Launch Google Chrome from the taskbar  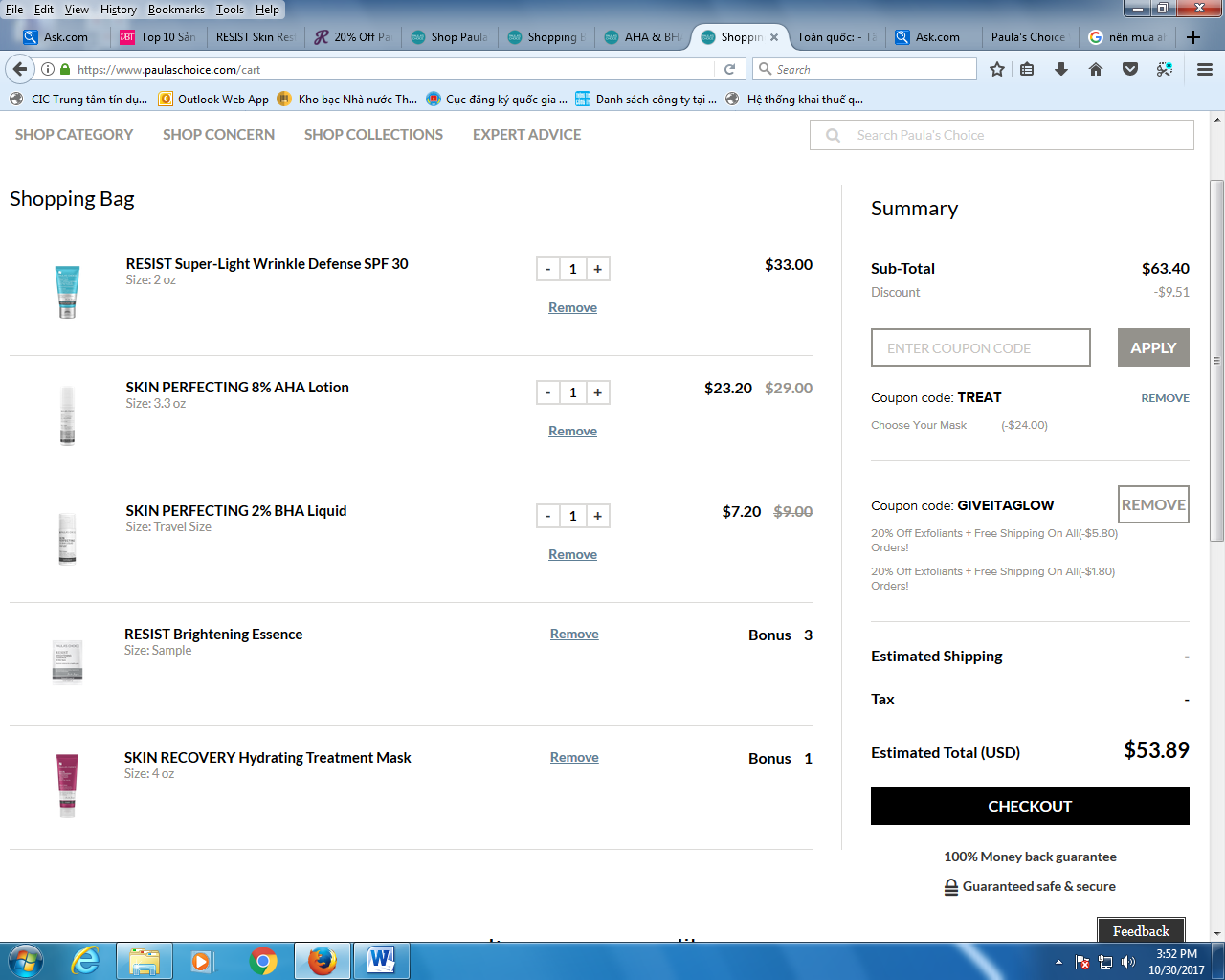pyautogui.click(x=263, y=961)
